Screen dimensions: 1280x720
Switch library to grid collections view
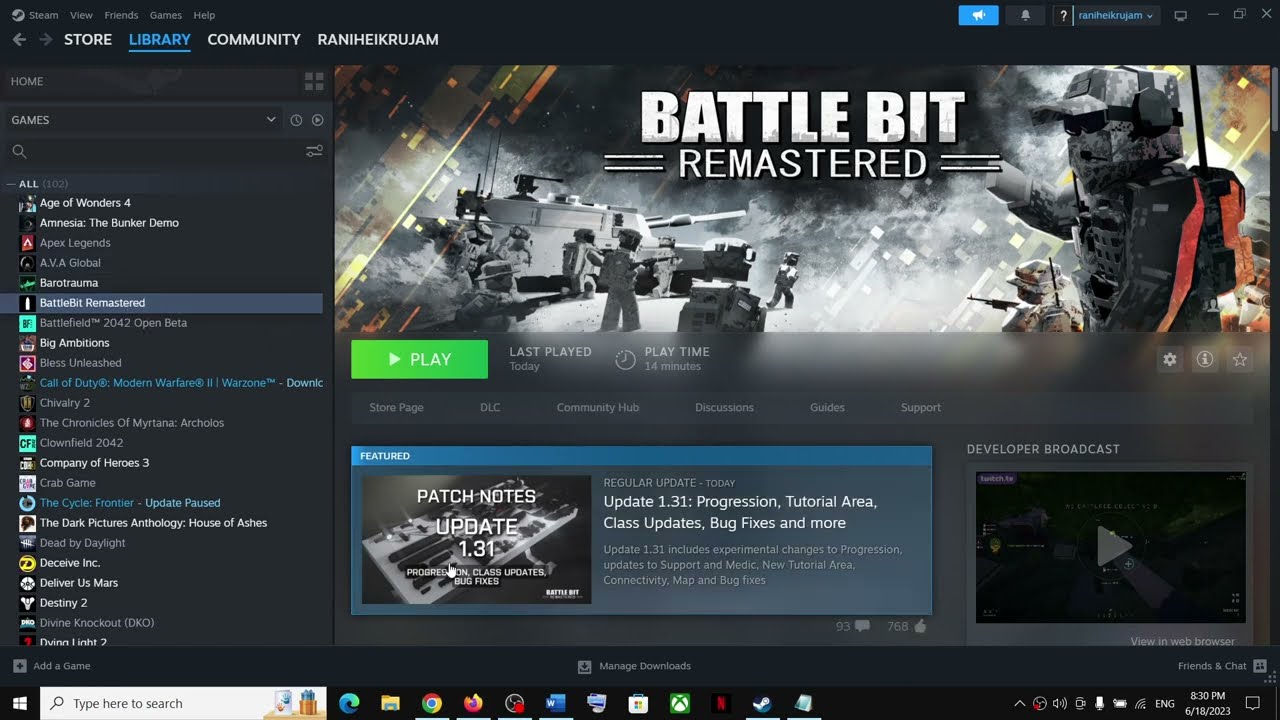(x=314, y=81)
